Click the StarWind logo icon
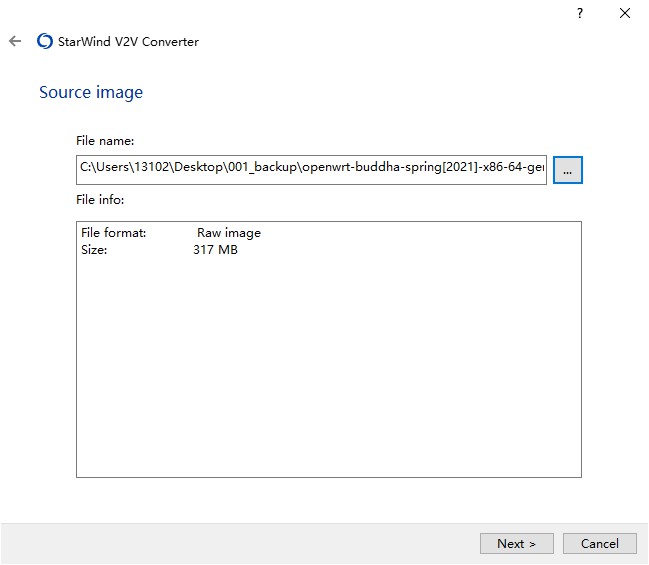This screenshot has width=649, height=565. pyautogui.click(x=44, y=42)
